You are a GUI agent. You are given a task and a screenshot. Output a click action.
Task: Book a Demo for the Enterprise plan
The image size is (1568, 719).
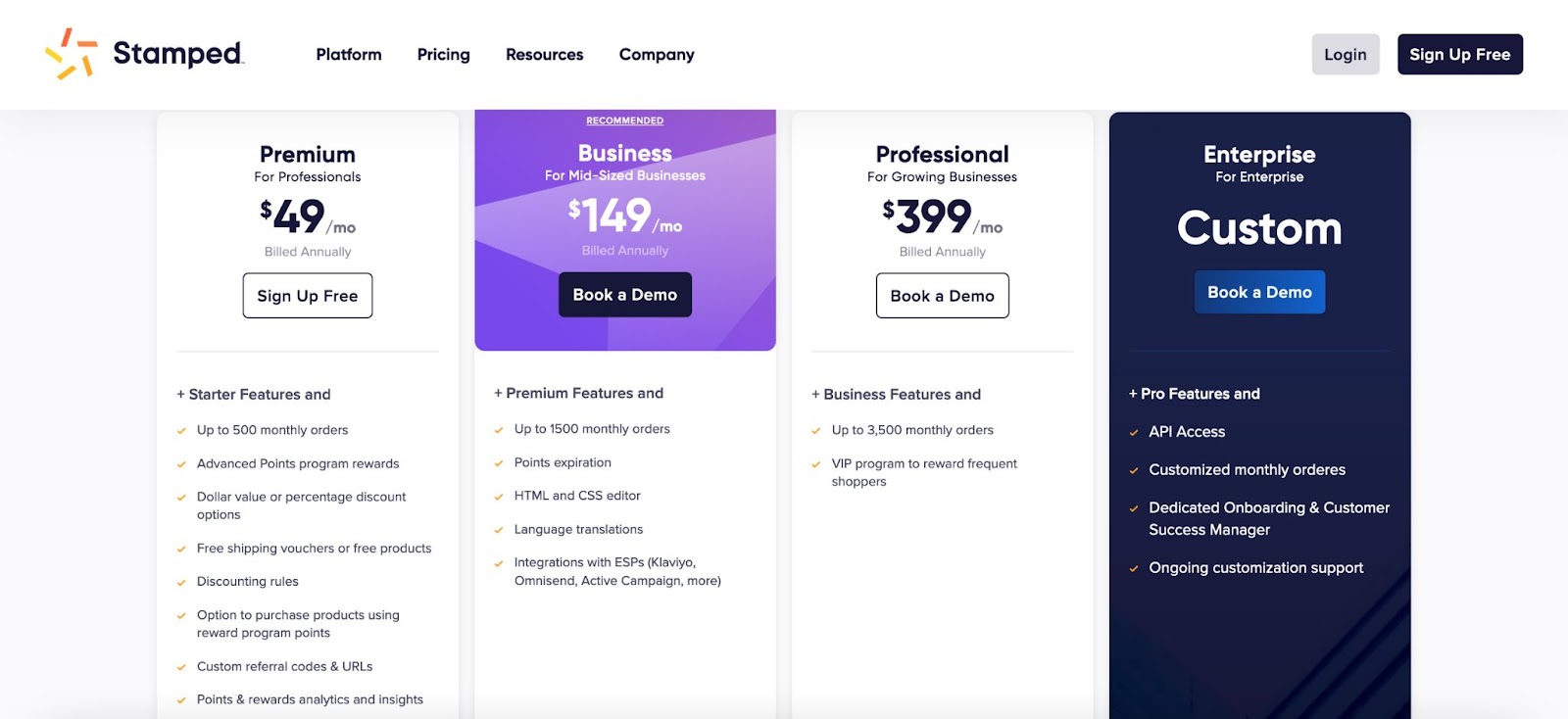point(1259,291)
